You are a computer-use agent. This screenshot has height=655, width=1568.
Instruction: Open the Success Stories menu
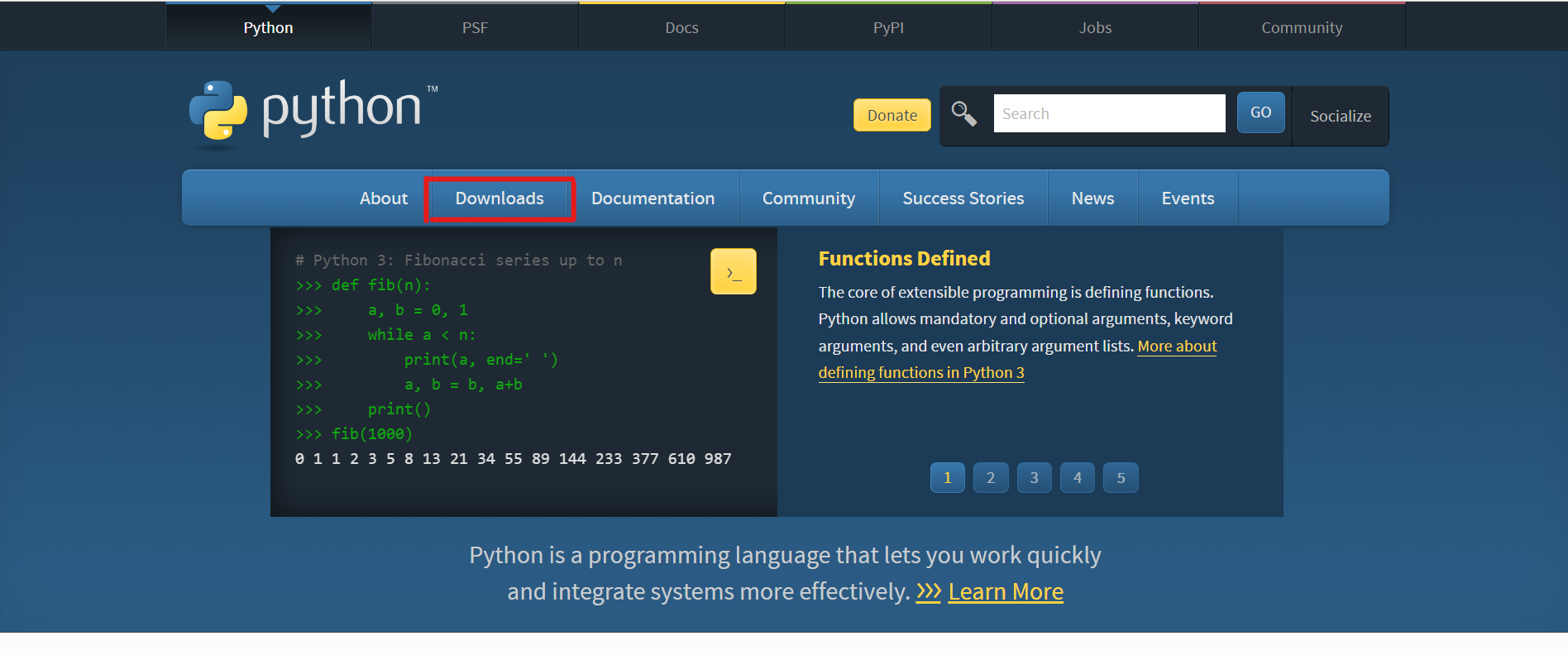tap(963, 198)
